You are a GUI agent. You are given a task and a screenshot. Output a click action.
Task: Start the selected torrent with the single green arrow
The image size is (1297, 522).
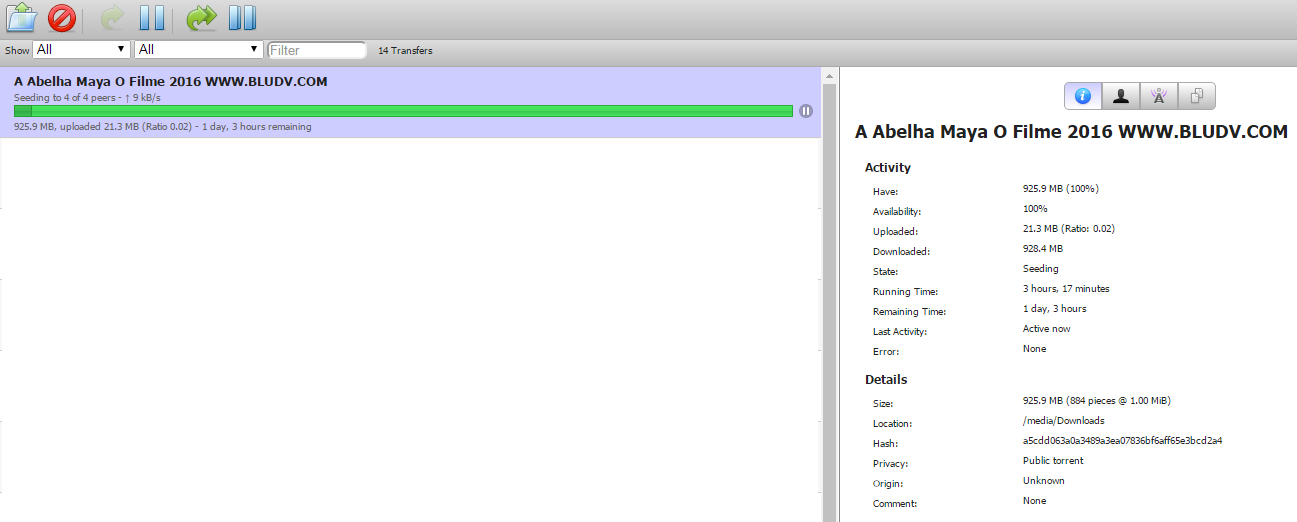click(113, 18)
